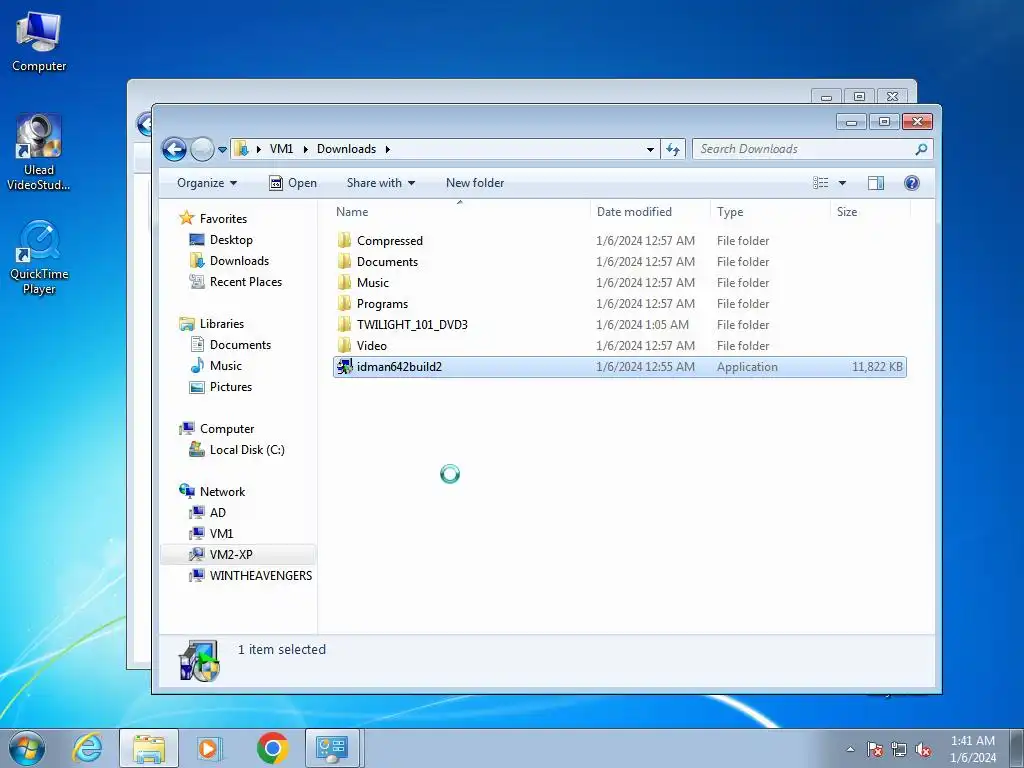1024x768 pixels.
Task: Expand the arrow after VM1 in address bar
Action: [x=305, y=150]
